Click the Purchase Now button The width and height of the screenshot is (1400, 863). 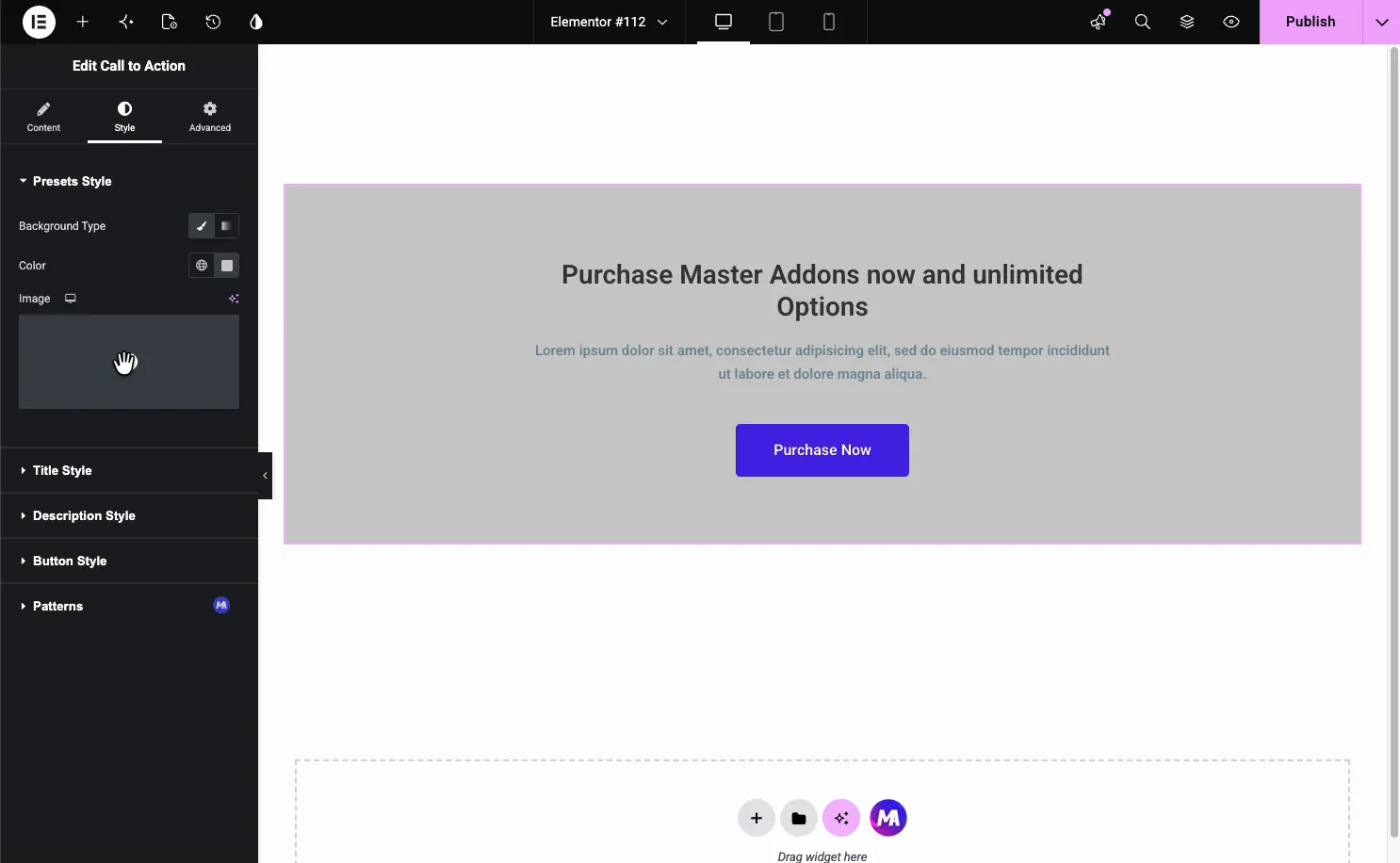point(822,450)
